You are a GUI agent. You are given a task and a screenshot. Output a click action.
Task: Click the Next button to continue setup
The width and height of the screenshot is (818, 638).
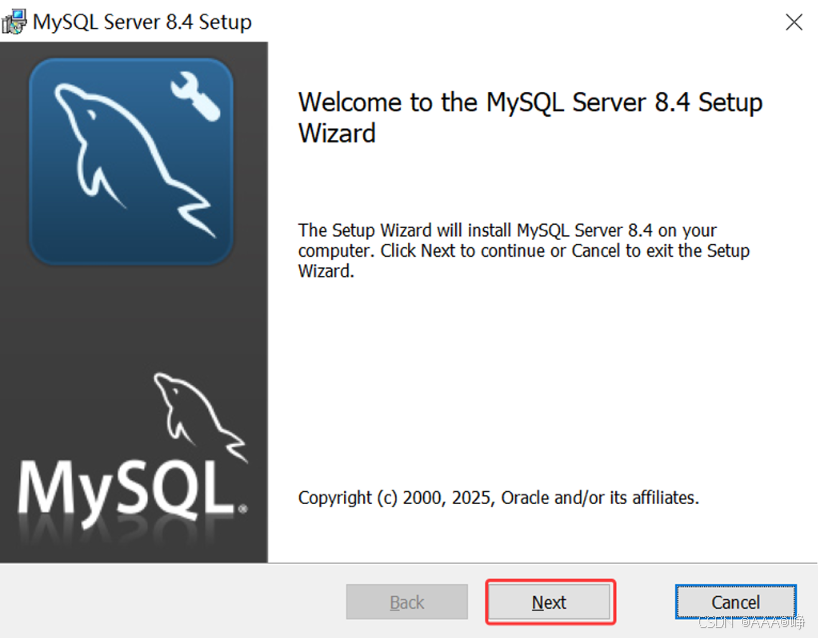(x=549, y=602)
